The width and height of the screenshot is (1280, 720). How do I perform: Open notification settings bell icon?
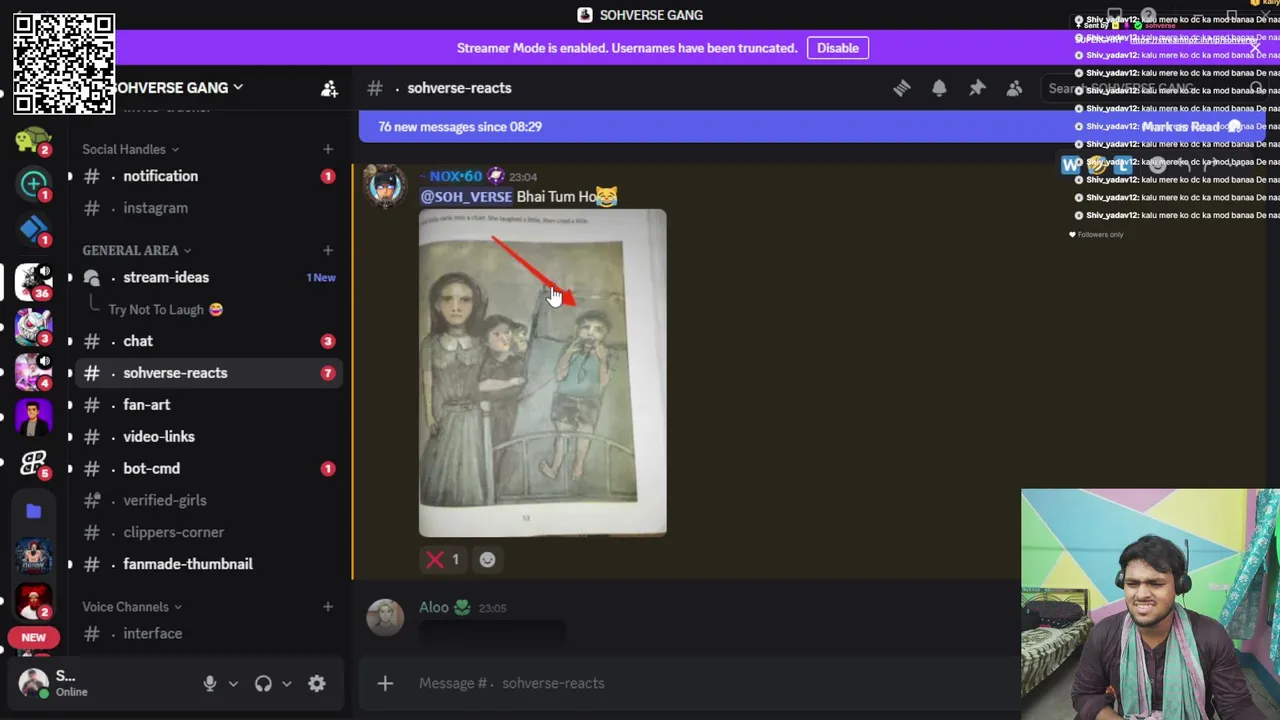point(939,88)
